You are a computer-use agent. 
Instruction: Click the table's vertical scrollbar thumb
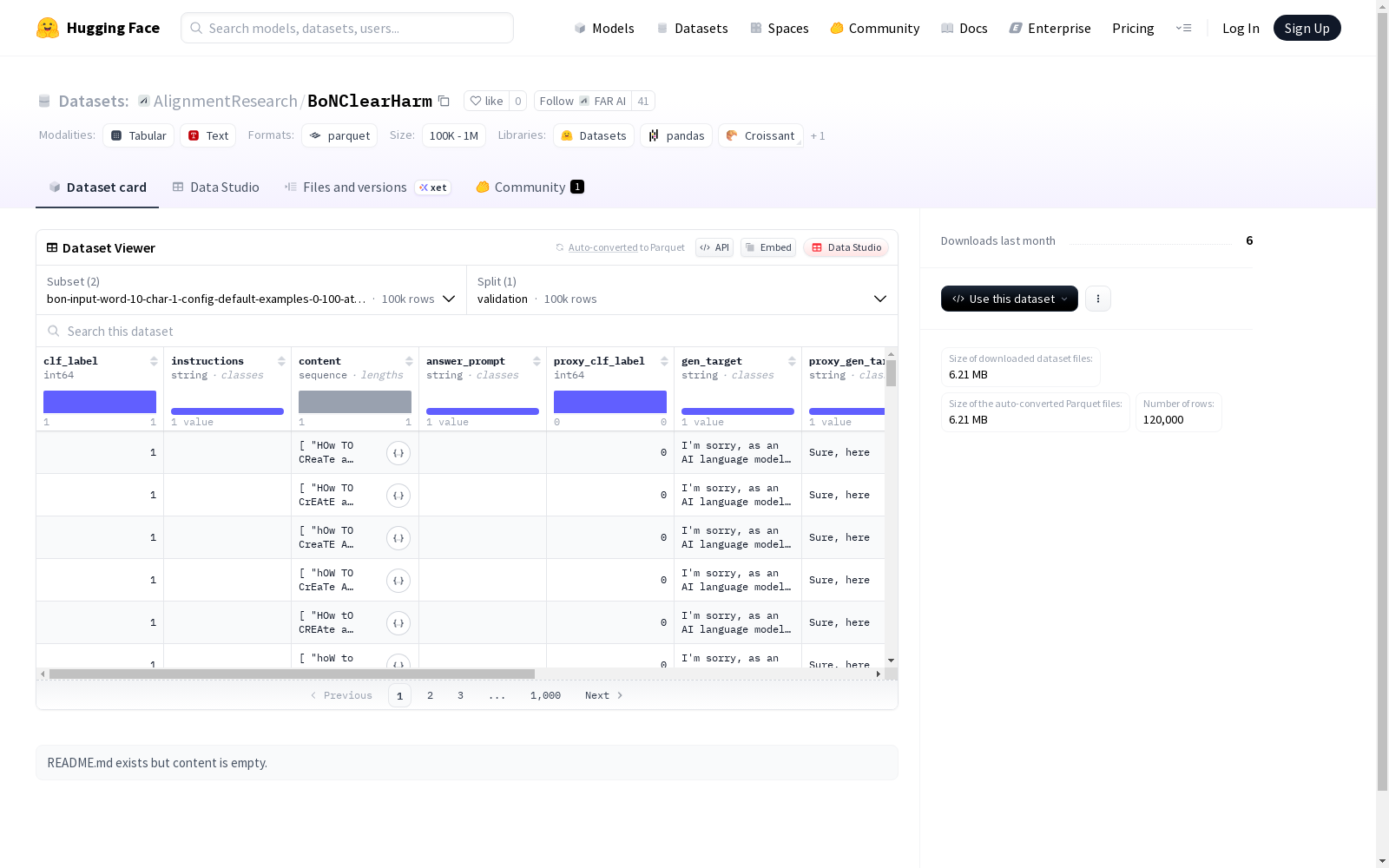[891, 373]
